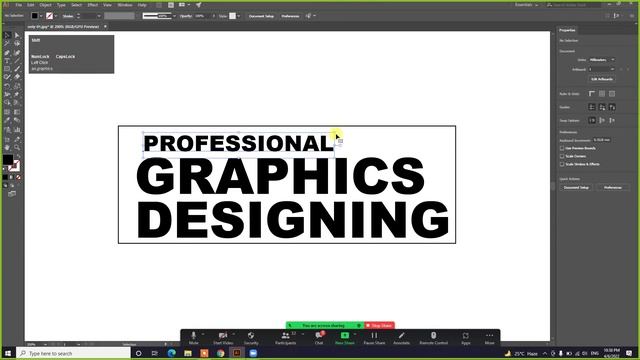Show rulers via Ruler & Grids icon

(592, 93)
